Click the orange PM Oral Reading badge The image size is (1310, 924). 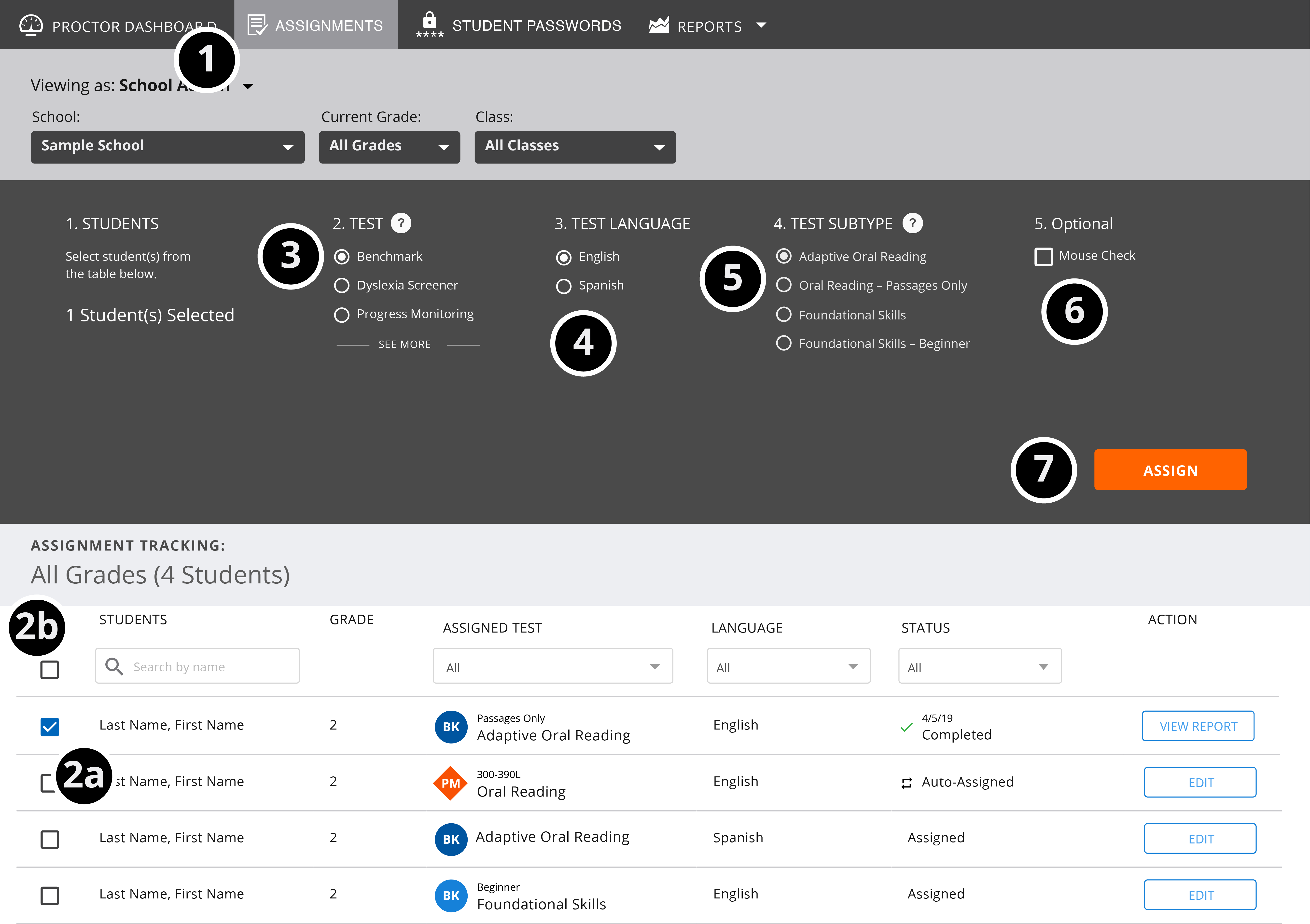point(451,783)
